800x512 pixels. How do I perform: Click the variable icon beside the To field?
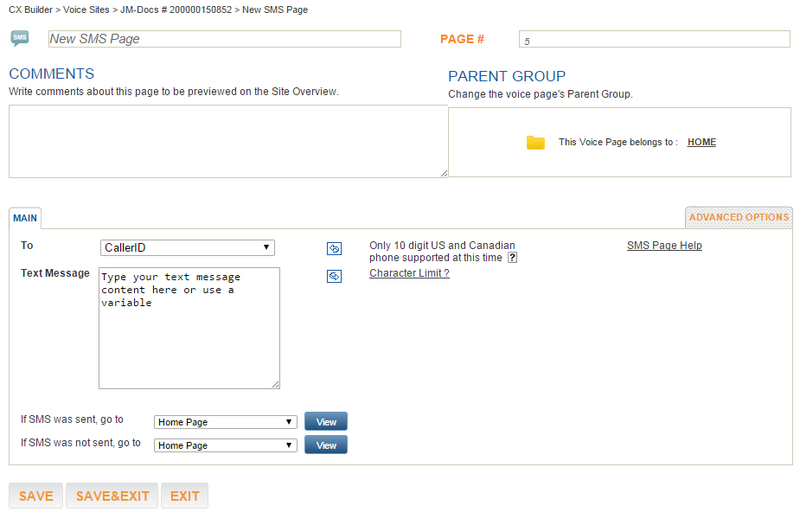[334, 248]
